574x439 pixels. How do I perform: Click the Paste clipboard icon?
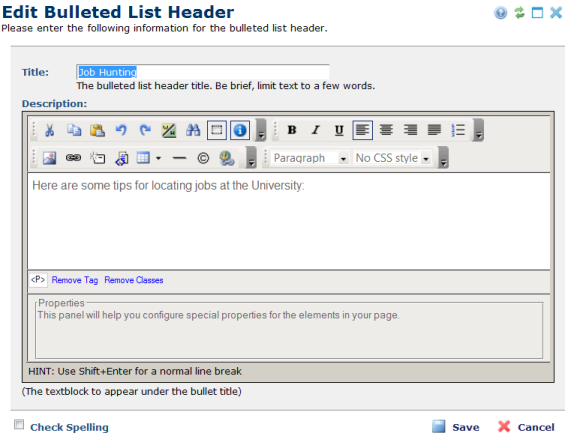click(x=97, y=130)
